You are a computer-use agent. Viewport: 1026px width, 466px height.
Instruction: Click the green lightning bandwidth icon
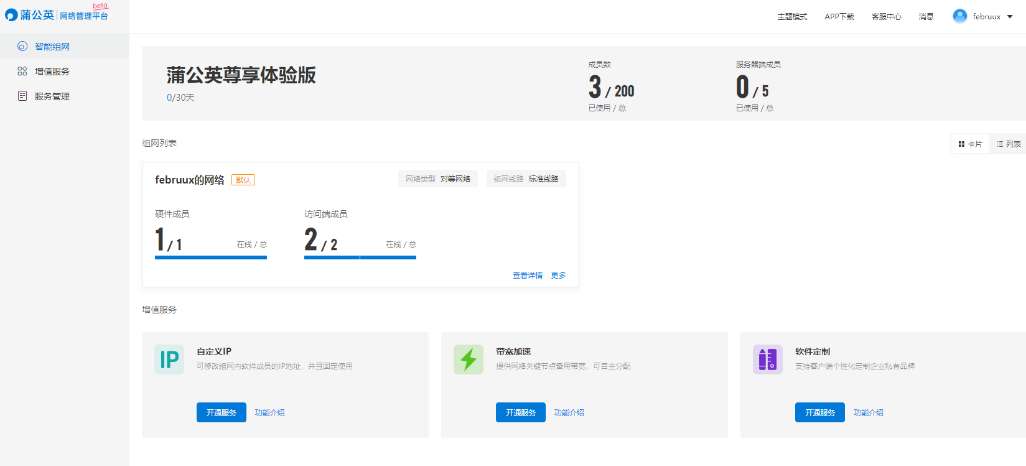[x=469, y=359]
